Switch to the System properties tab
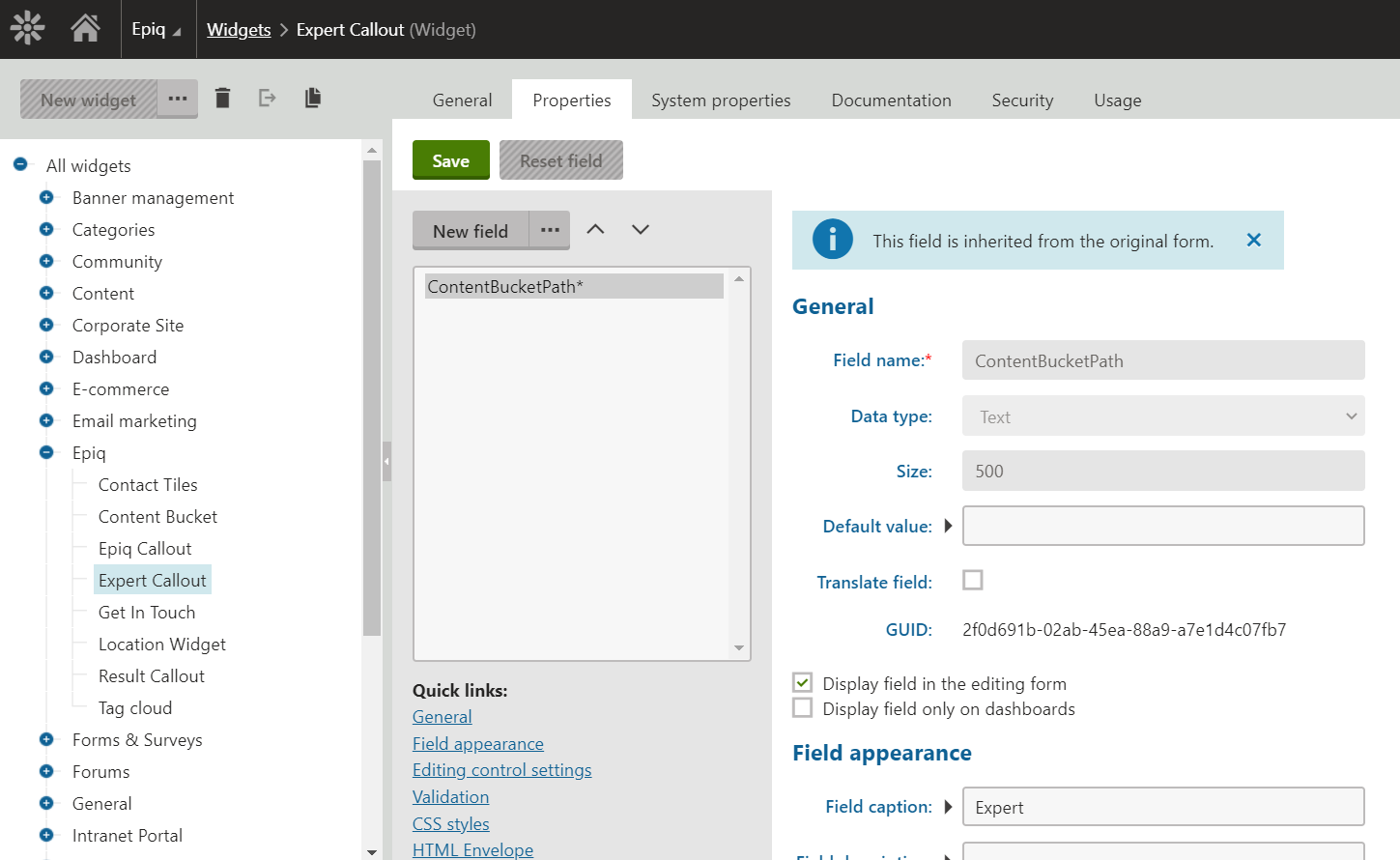 click(720, 100)
